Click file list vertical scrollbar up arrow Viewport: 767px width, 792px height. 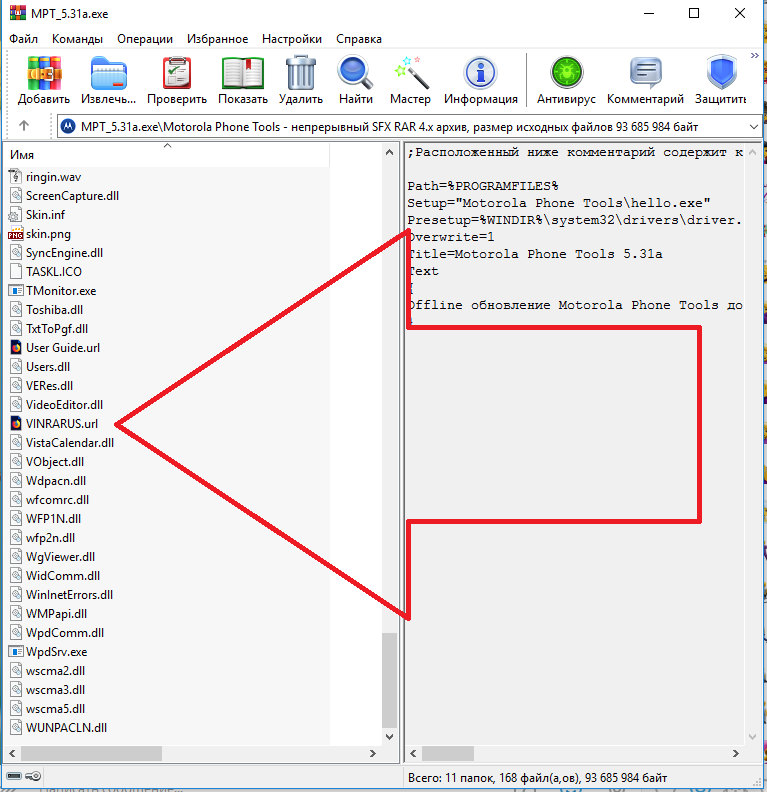(x=389, y=152)
